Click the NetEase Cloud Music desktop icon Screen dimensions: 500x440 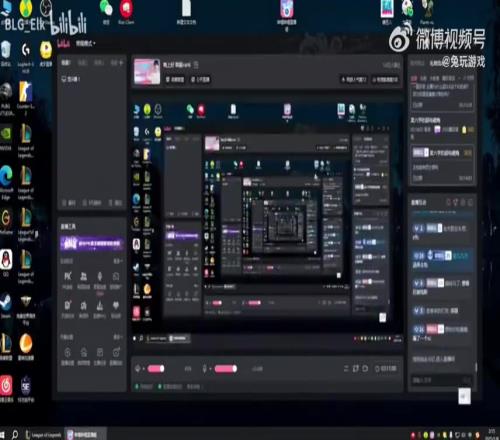(x=6, y=388)
